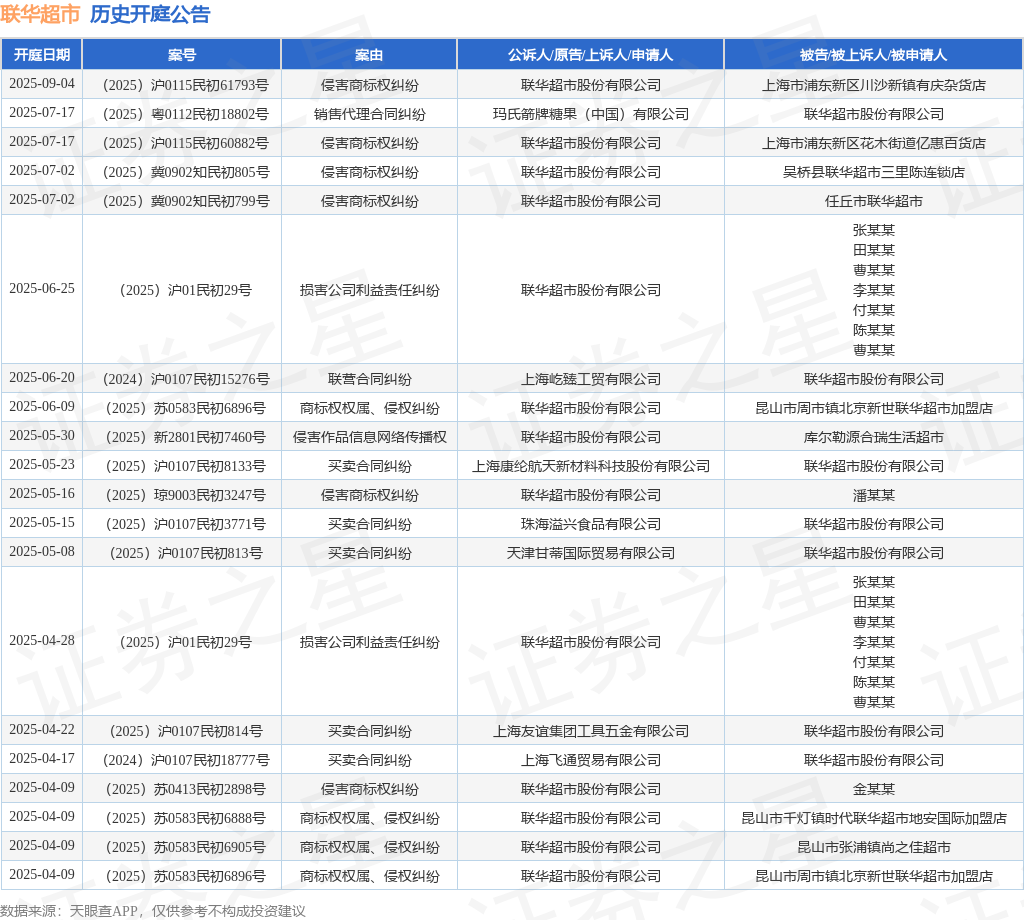Select the 联营合同纠纷 cause cell
Image resolution: width=1024 pixels, height=920 pixels.
point(369,379)
